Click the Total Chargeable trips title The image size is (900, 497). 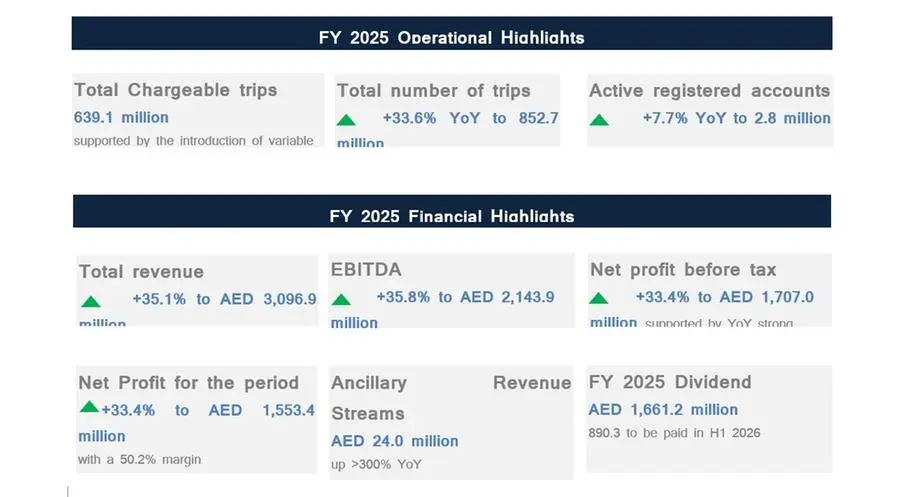(x=176, y=90)
